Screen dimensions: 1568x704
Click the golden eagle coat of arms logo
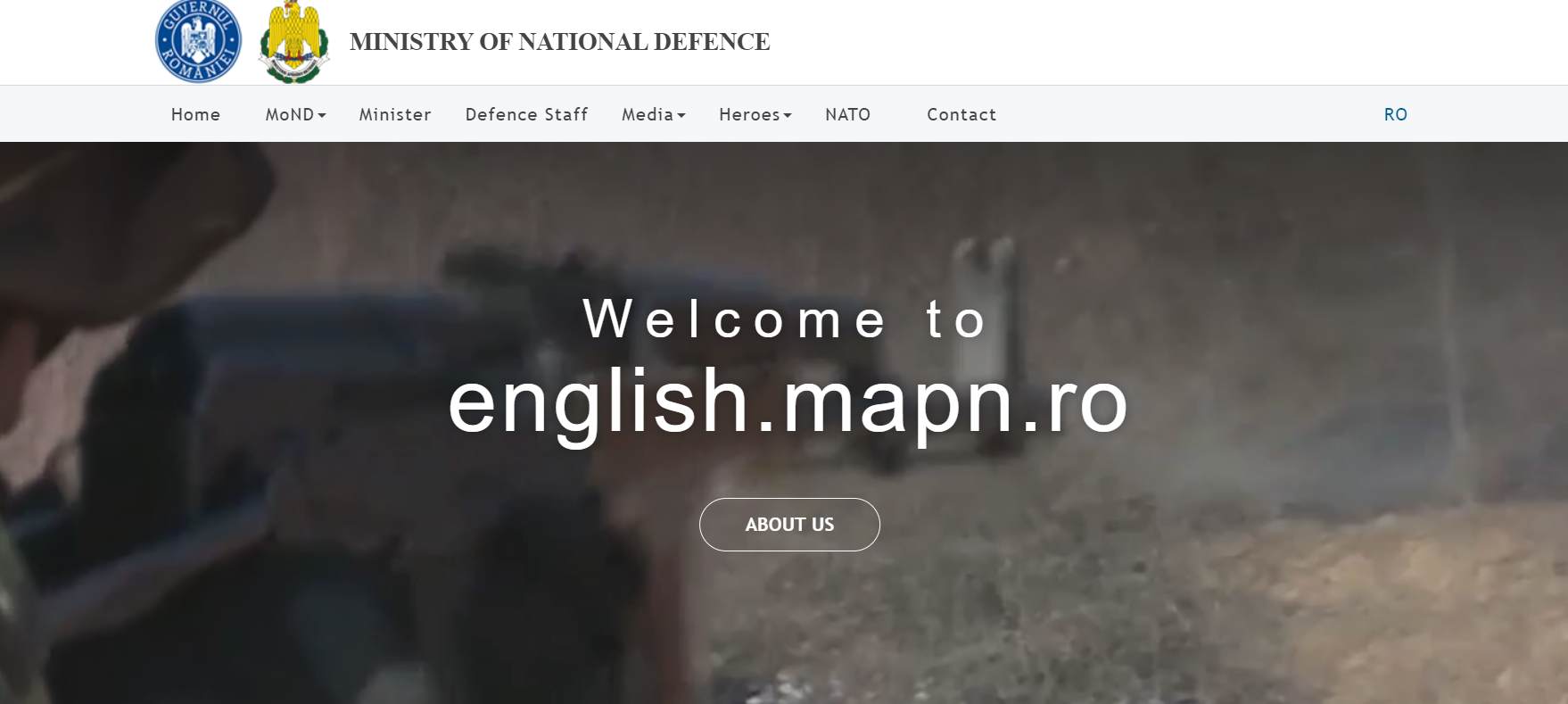tap(294, 42)
